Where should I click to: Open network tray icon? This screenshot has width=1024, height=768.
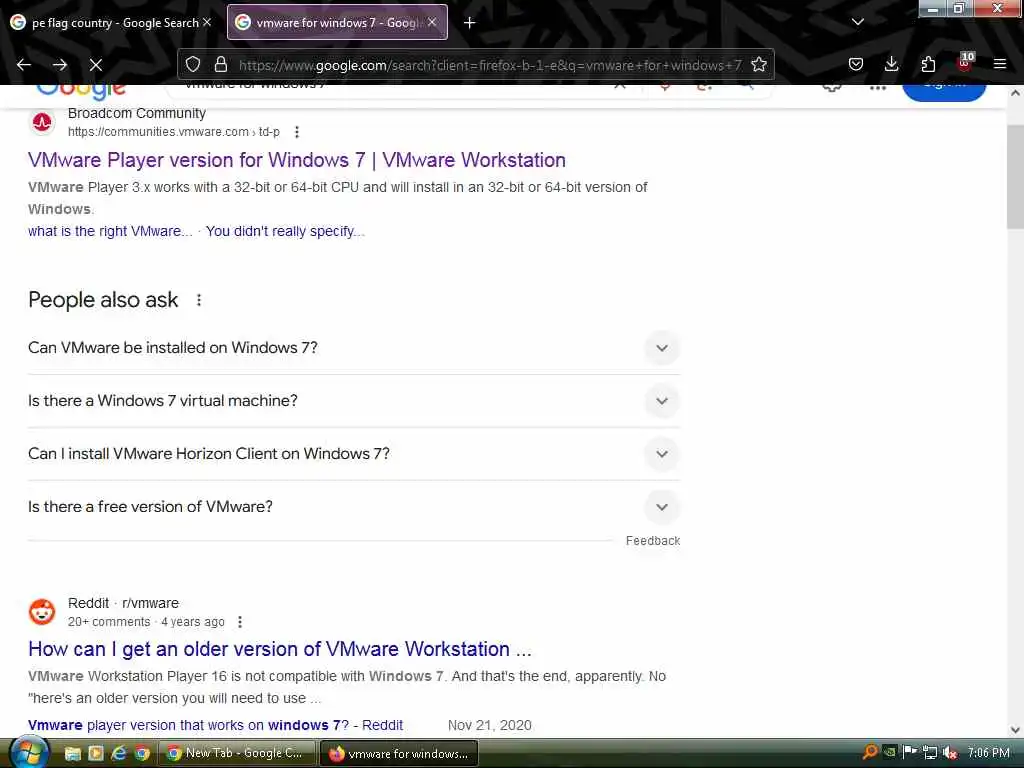(x=930, y=753)
